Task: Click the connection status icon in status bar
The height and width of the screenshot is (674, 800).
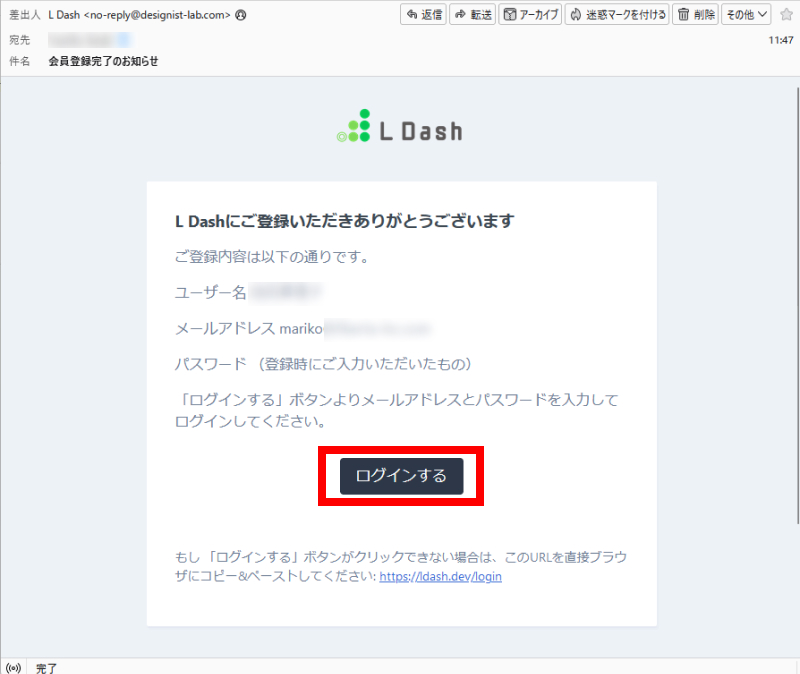Action: (14, 667)
